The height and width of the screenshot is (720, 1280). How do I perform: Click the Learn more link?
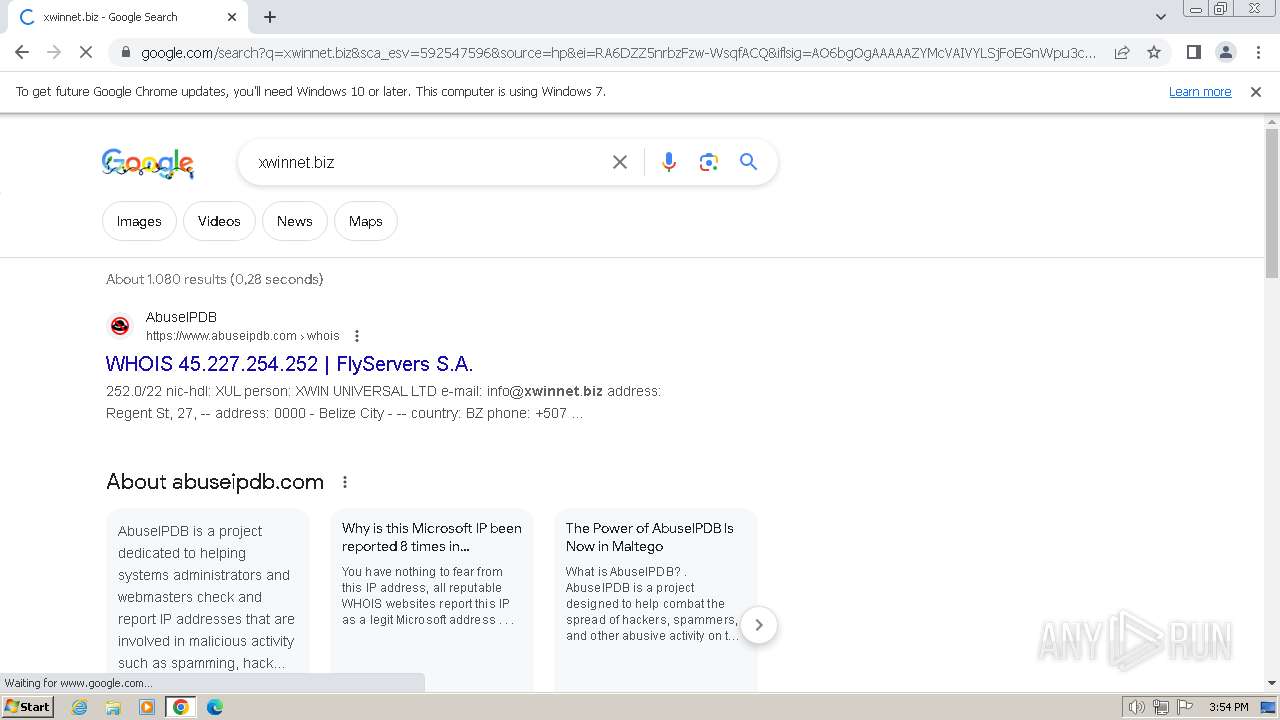point(1200,92)
